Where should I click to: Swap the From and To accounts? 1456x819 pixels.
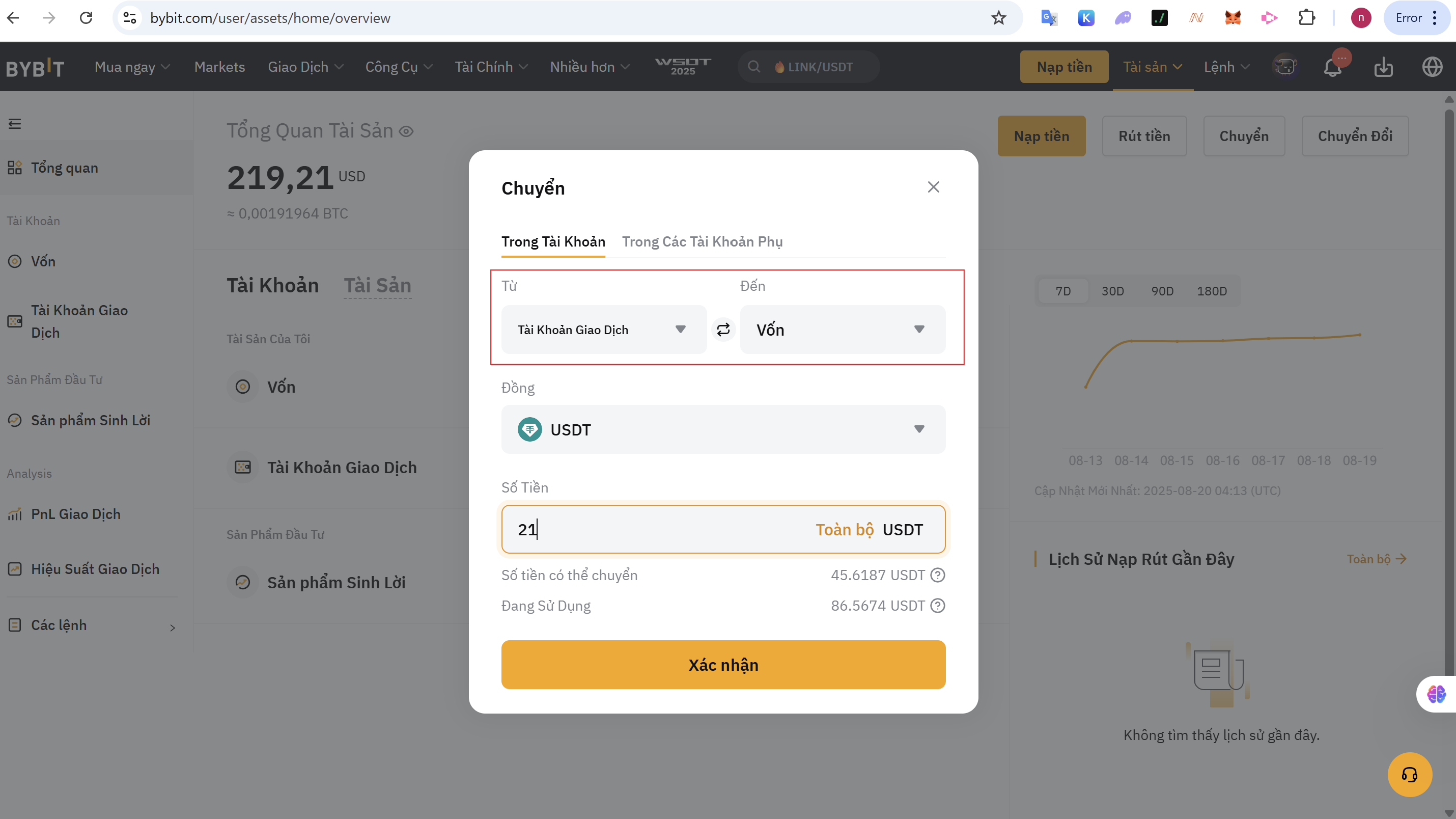(x=723, y=330)
